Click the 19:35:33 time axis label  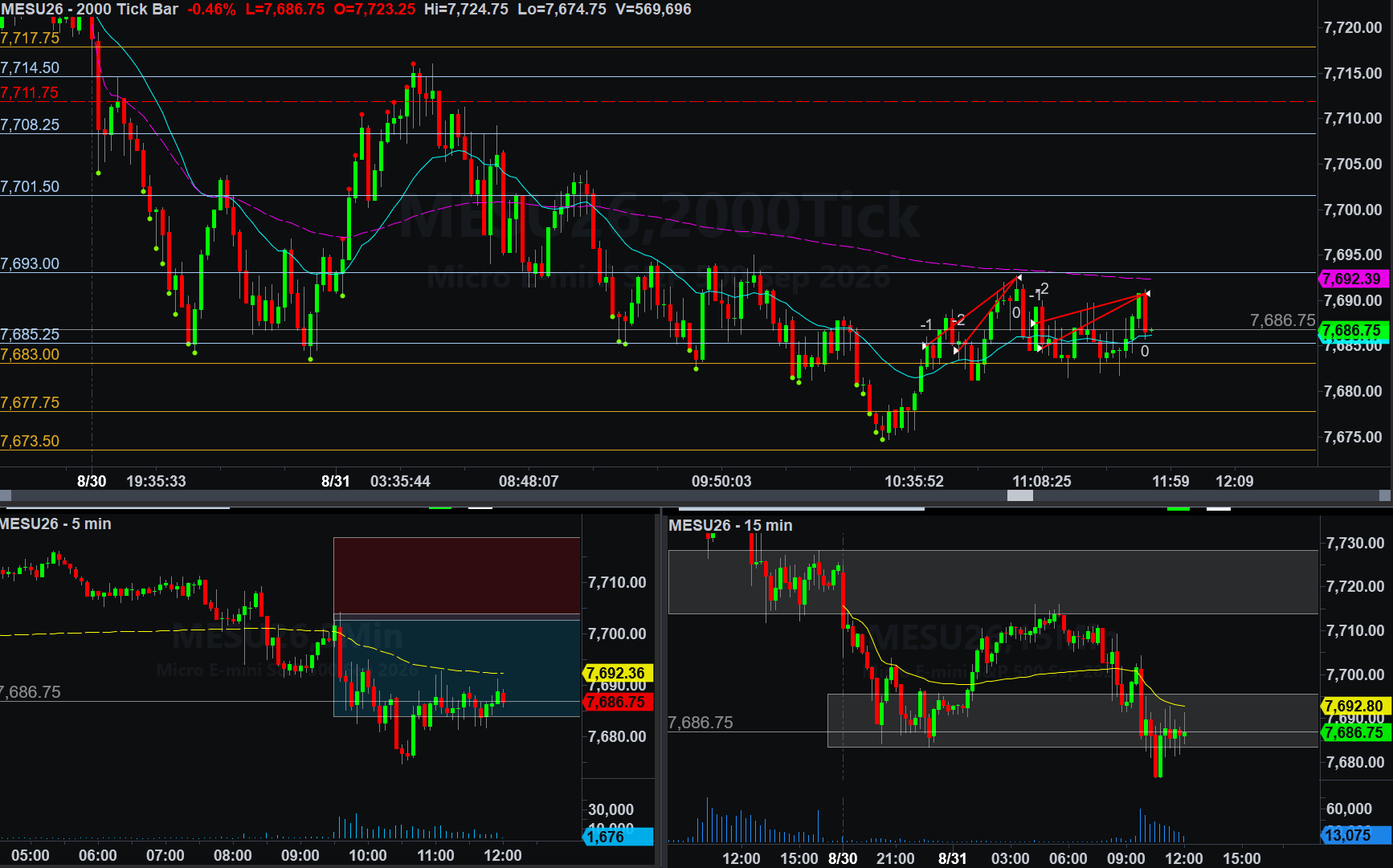tap(156, 481)
